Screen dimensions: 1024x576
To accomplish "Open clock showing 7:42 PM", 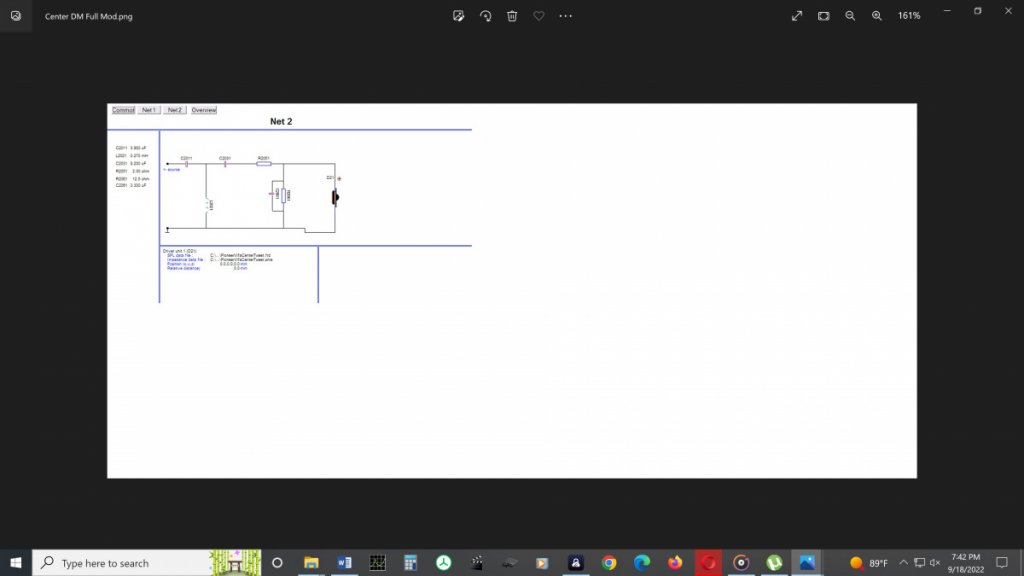I will (x=966, y=563).
